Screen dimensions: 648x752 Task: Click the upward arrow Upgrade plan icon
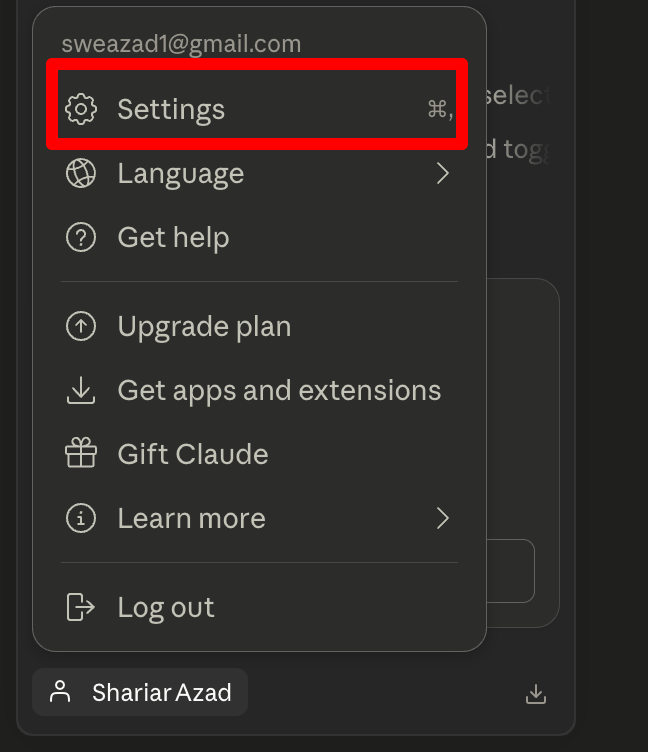tap(81, 327)
